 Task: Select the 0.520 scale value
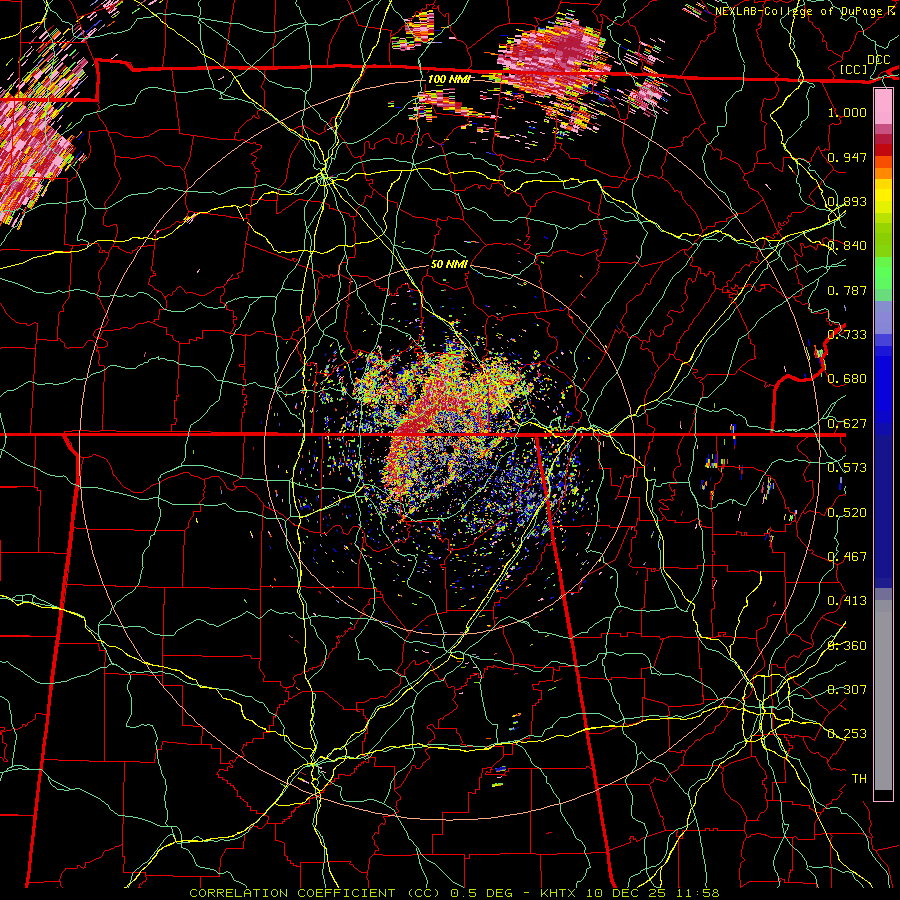coord(847,513)
